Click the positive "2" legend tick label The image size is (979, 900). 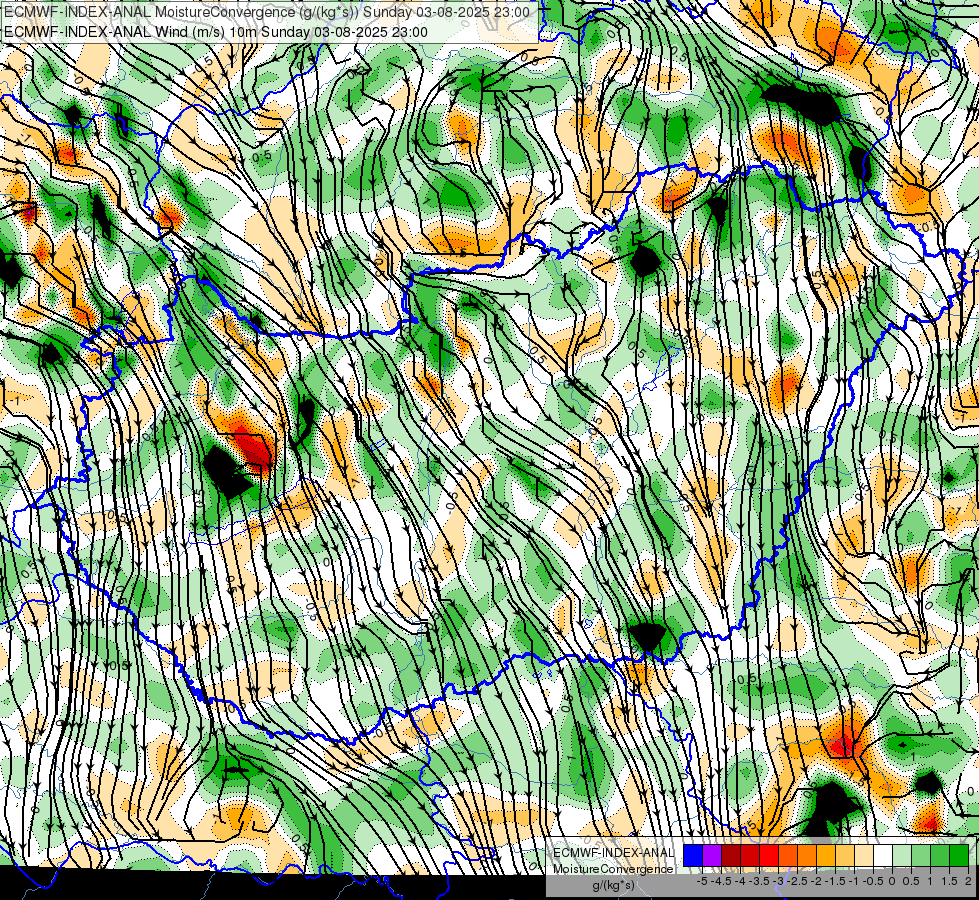tap(968, 881)
